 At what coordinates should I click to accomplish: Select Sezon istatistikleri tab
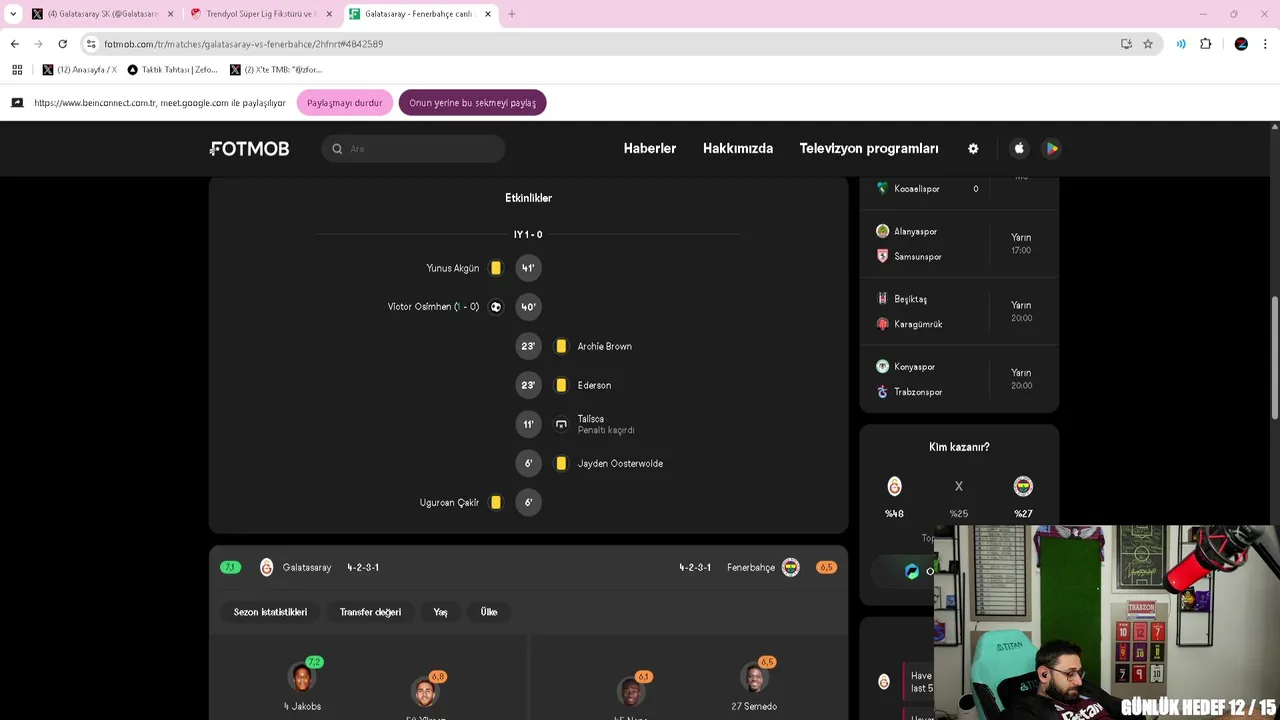click(270, 612)
